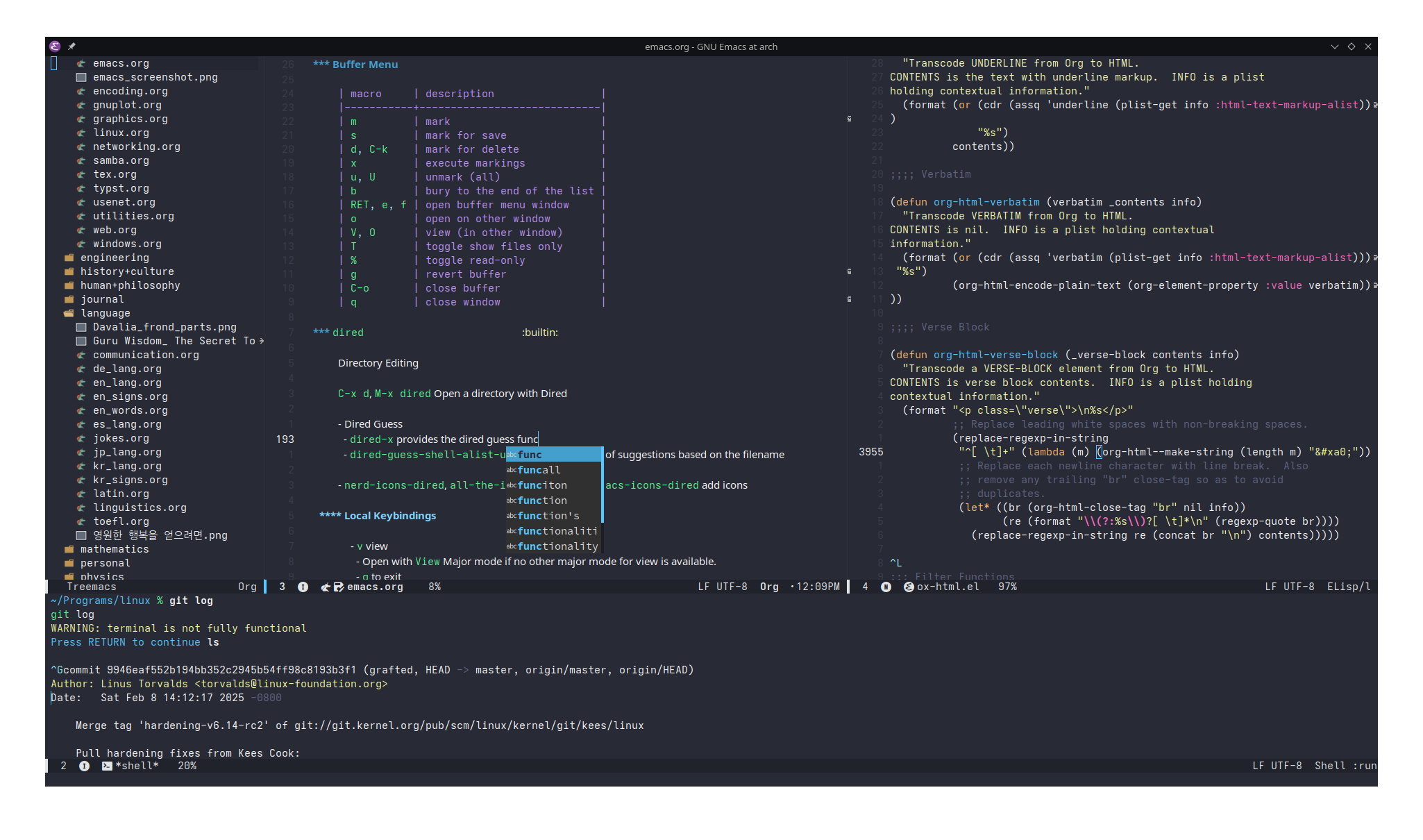Expand the personal folder

pos(69,563)
